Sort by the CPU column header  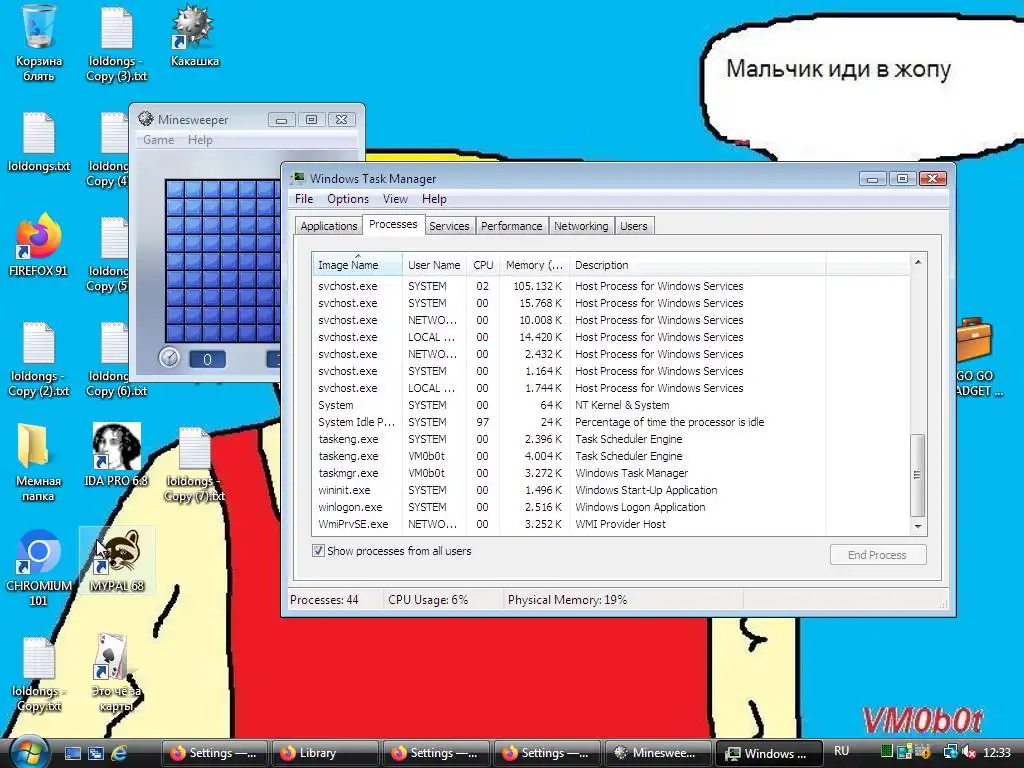pos(483,264)
